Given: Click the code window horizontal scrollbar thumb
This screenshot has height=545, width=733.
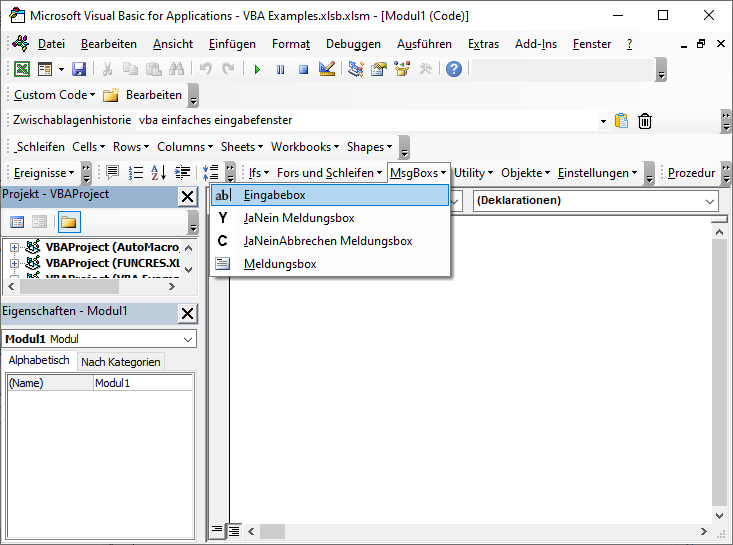Looking at the screenshot, I should point(272,531).
